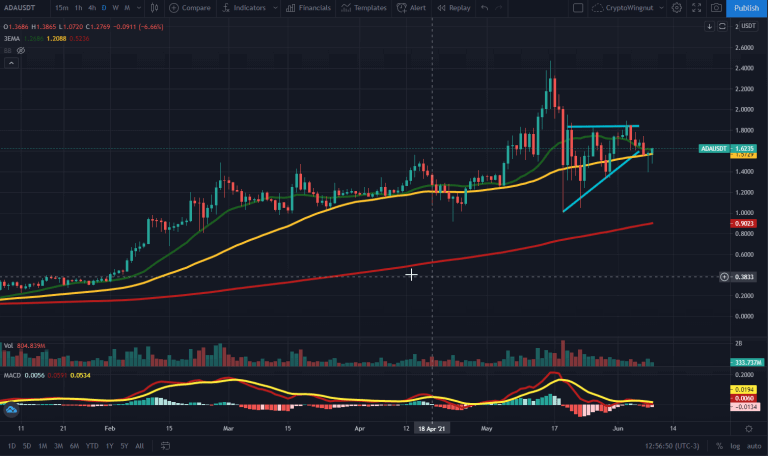This screenshot has width=768, height=456.
Task: Undo the last chart action
Action: [x=484, y=8]
